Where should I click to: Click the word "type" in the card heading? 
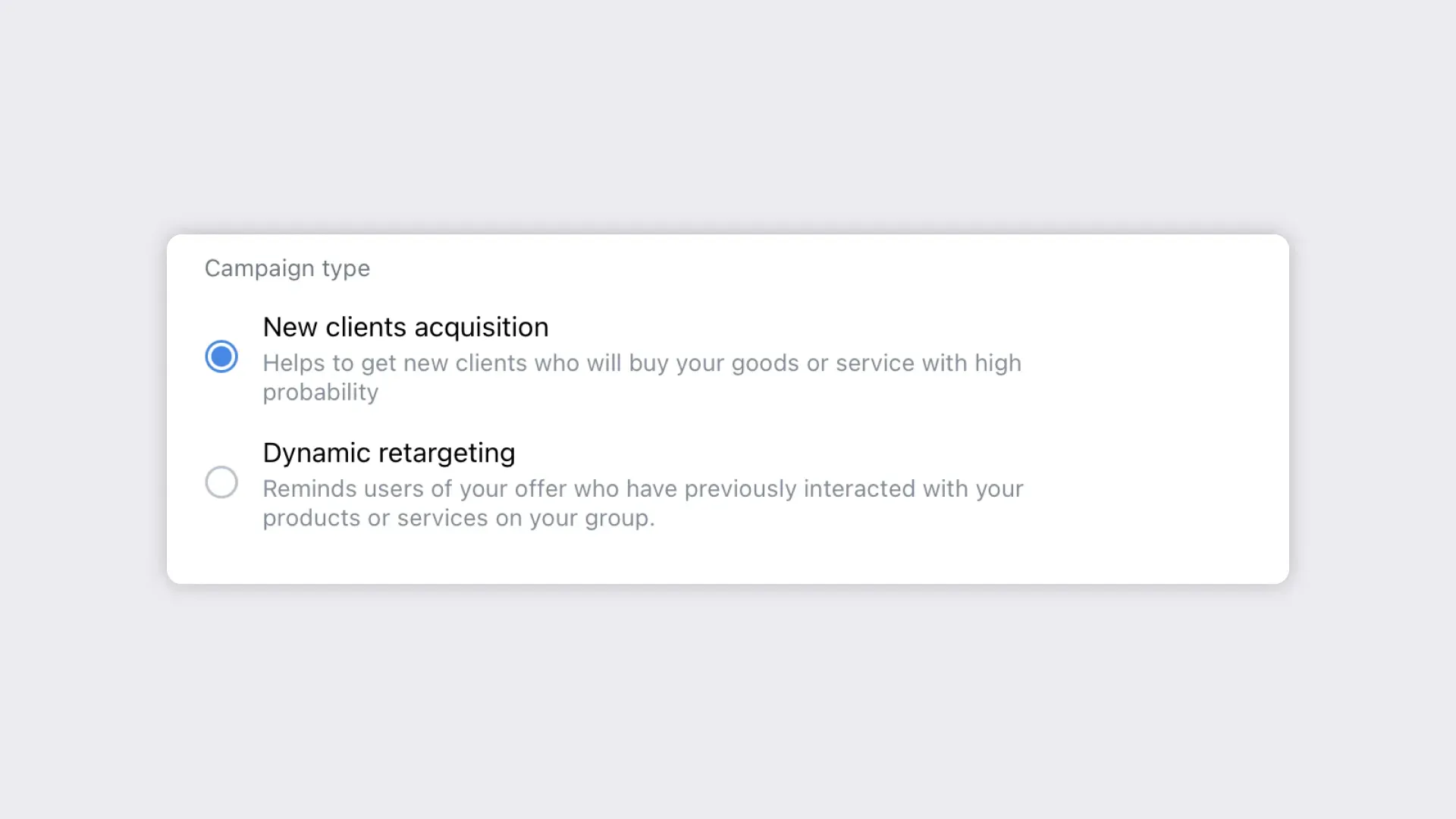(346, 268)
